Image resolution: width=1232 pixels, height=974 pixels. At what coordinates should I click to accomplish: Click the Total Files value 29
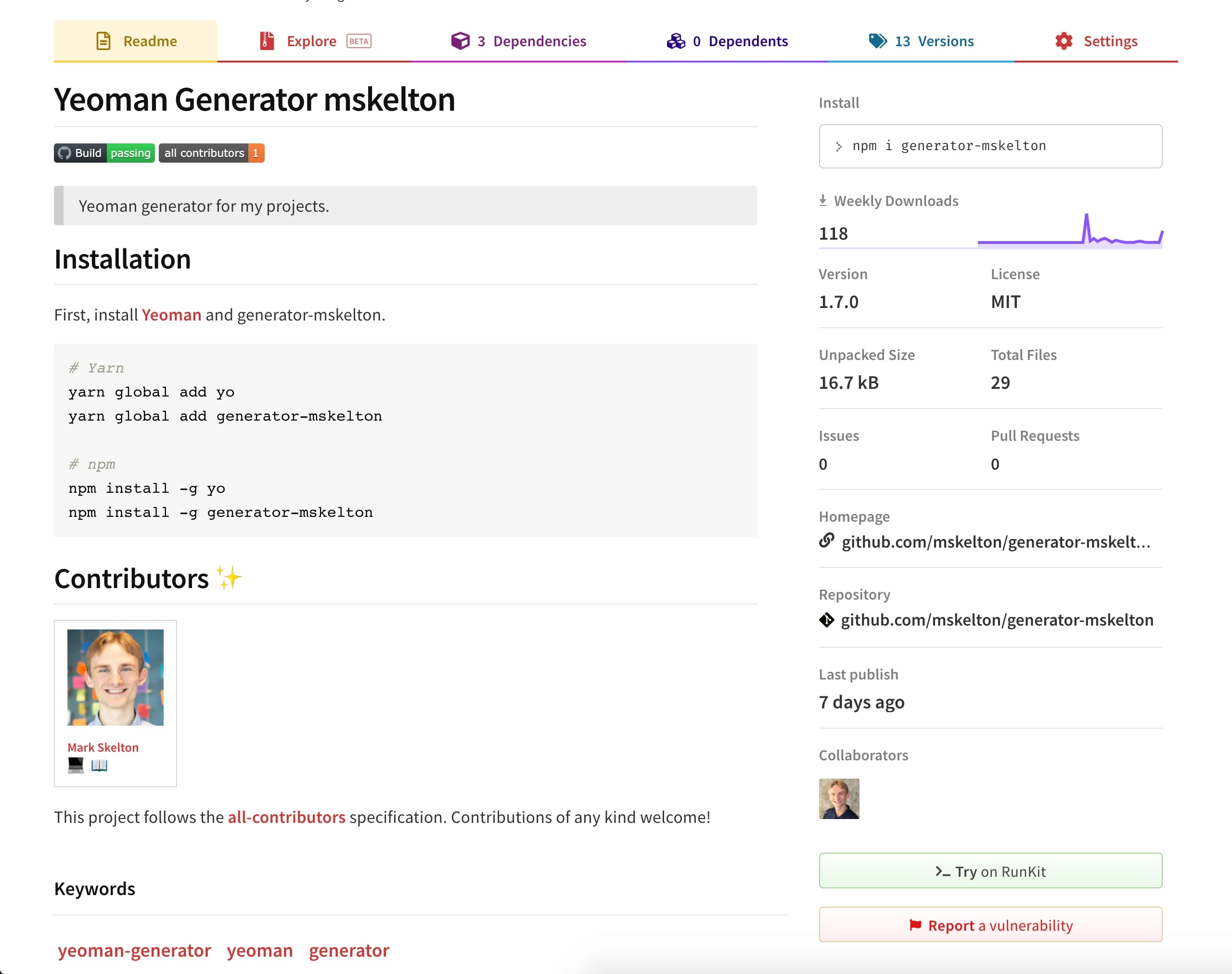click(x=1001, y=383)
